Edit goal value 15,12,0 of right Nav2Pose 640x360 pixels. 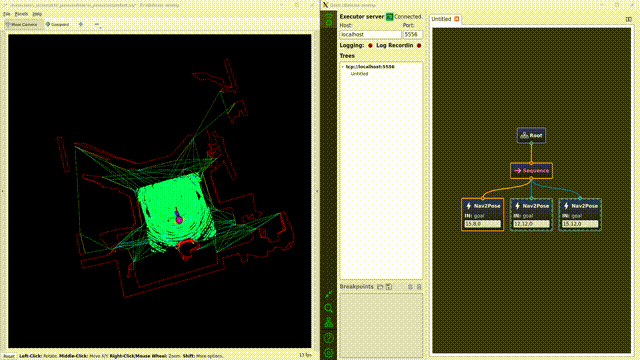[x=580, y=224]
